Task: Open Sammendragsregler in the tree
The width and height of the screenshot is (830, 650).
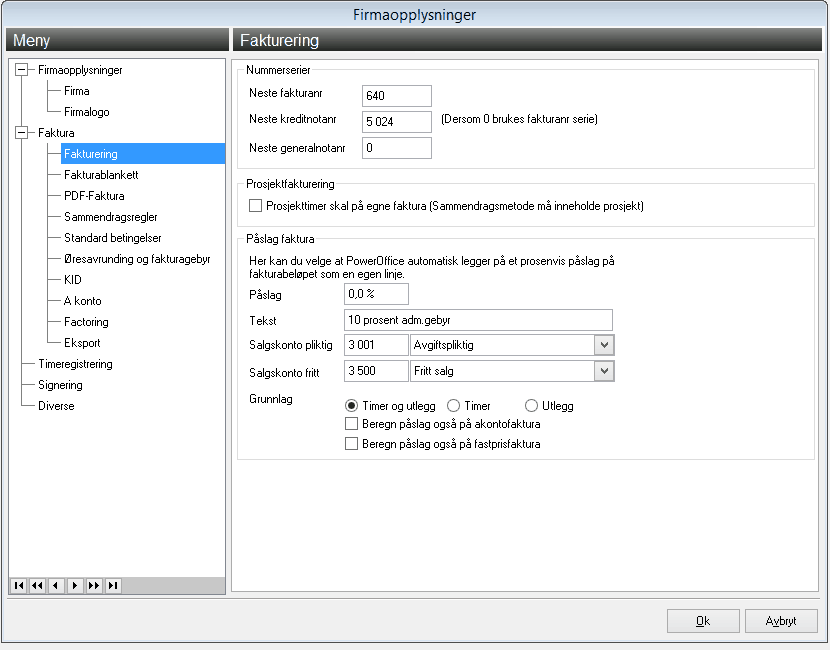Action: pos(111,217)
